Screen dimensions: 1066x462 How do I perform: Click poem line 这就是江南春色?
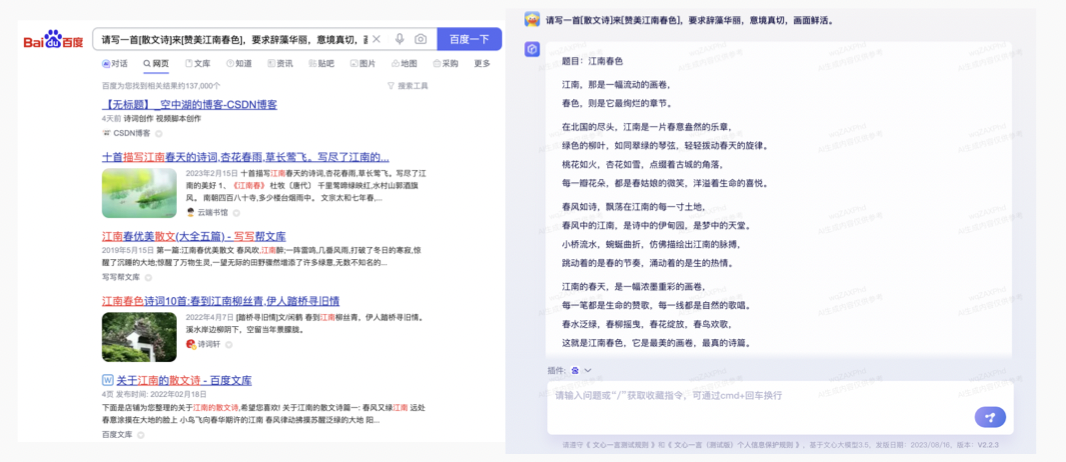click(656, 342)
